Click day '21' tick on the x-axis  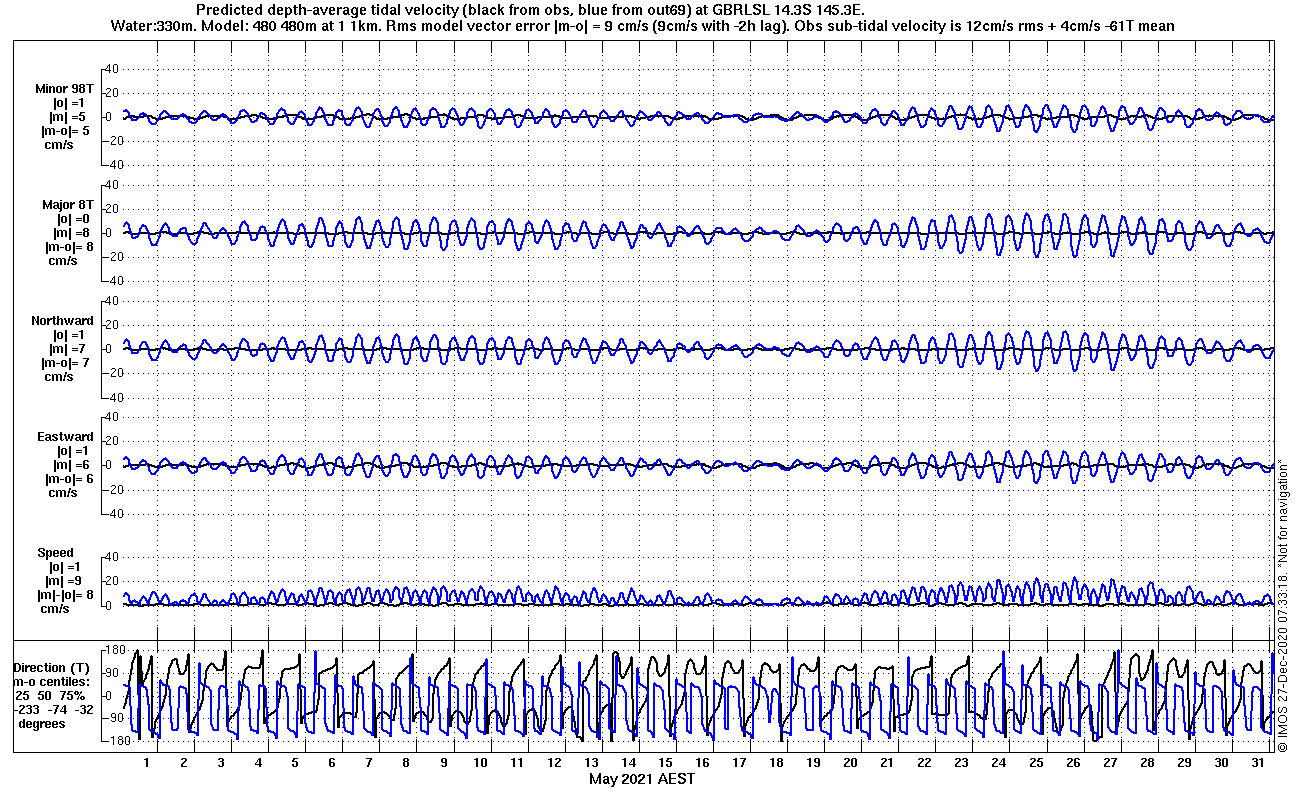887,762
